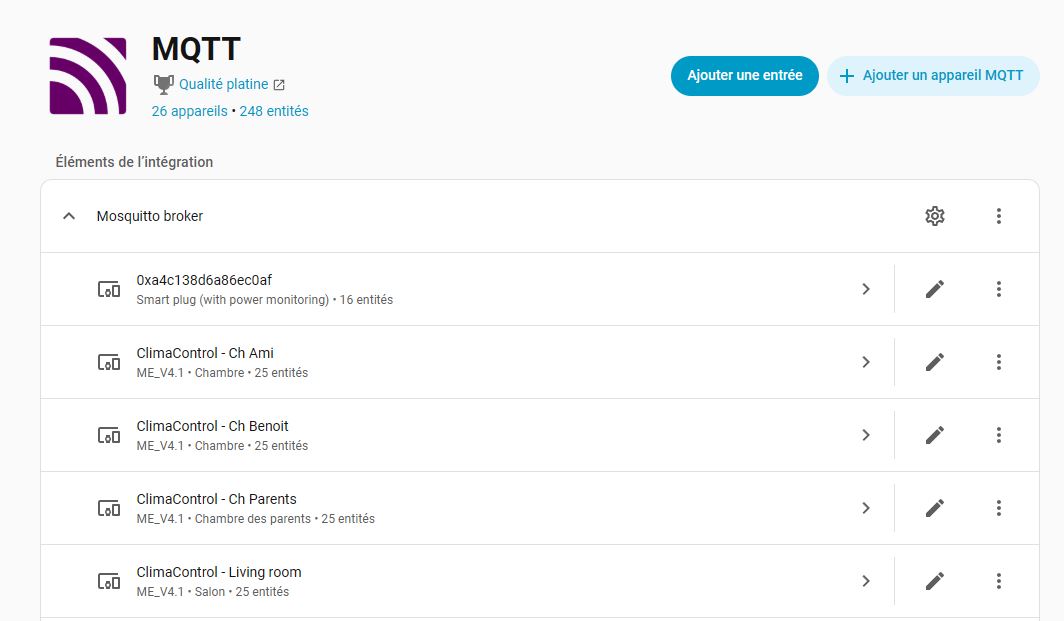Open ClimaControl - Living room chevron arrow
Image resolution: width=1064 pixels, height=621 pixels.
(866, 581)
